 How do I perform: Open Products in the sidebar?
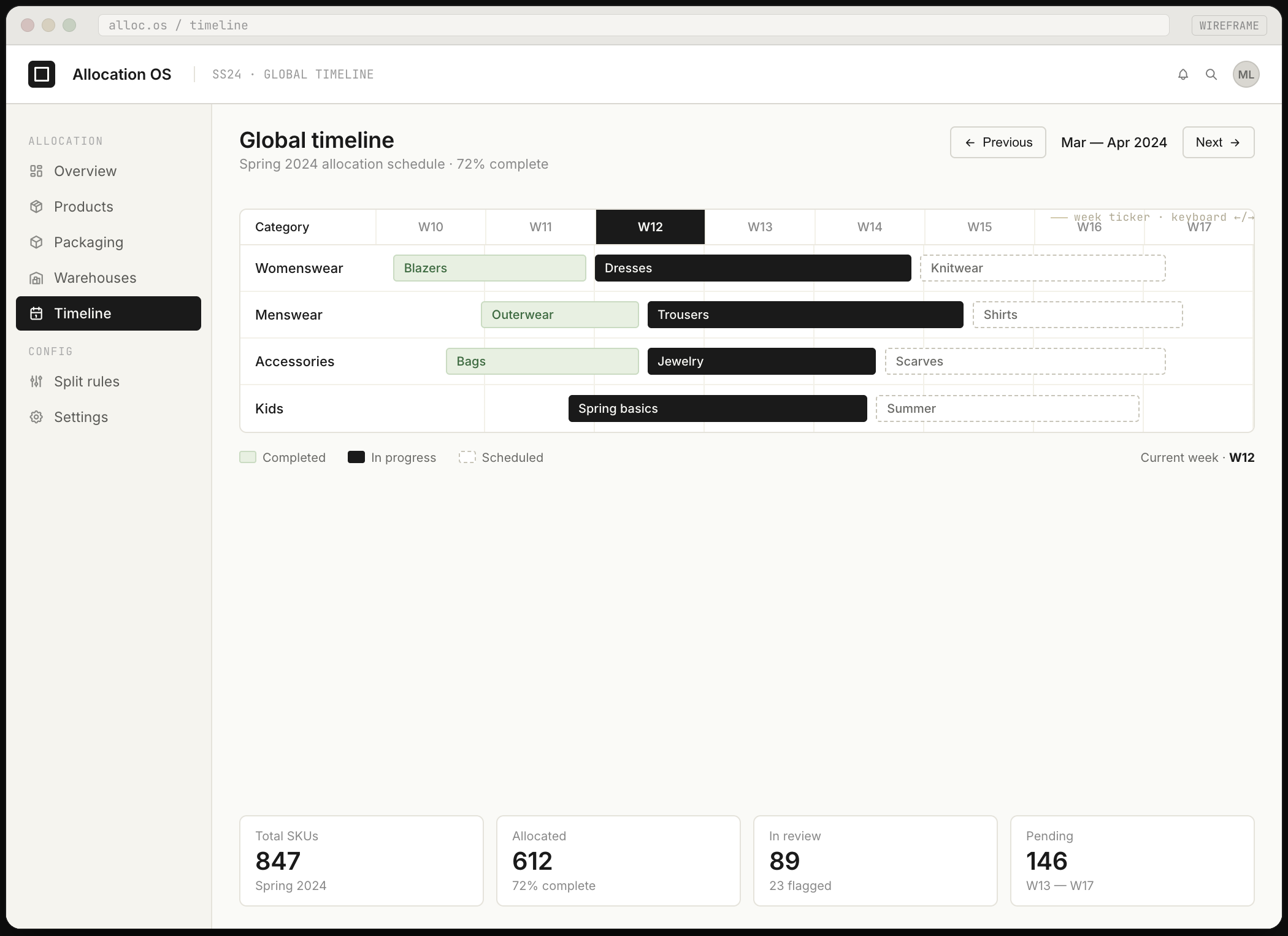(x=109, y=207)
